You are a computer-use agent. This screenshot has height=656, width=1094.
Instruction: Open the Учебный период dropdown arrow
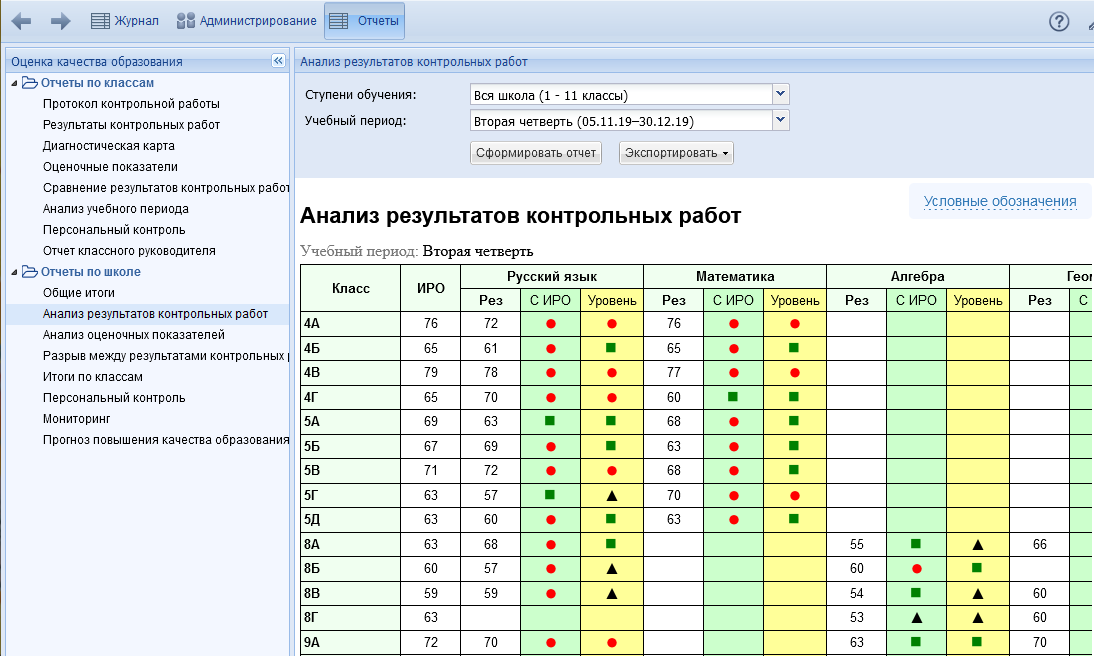(x=781, y=120)
